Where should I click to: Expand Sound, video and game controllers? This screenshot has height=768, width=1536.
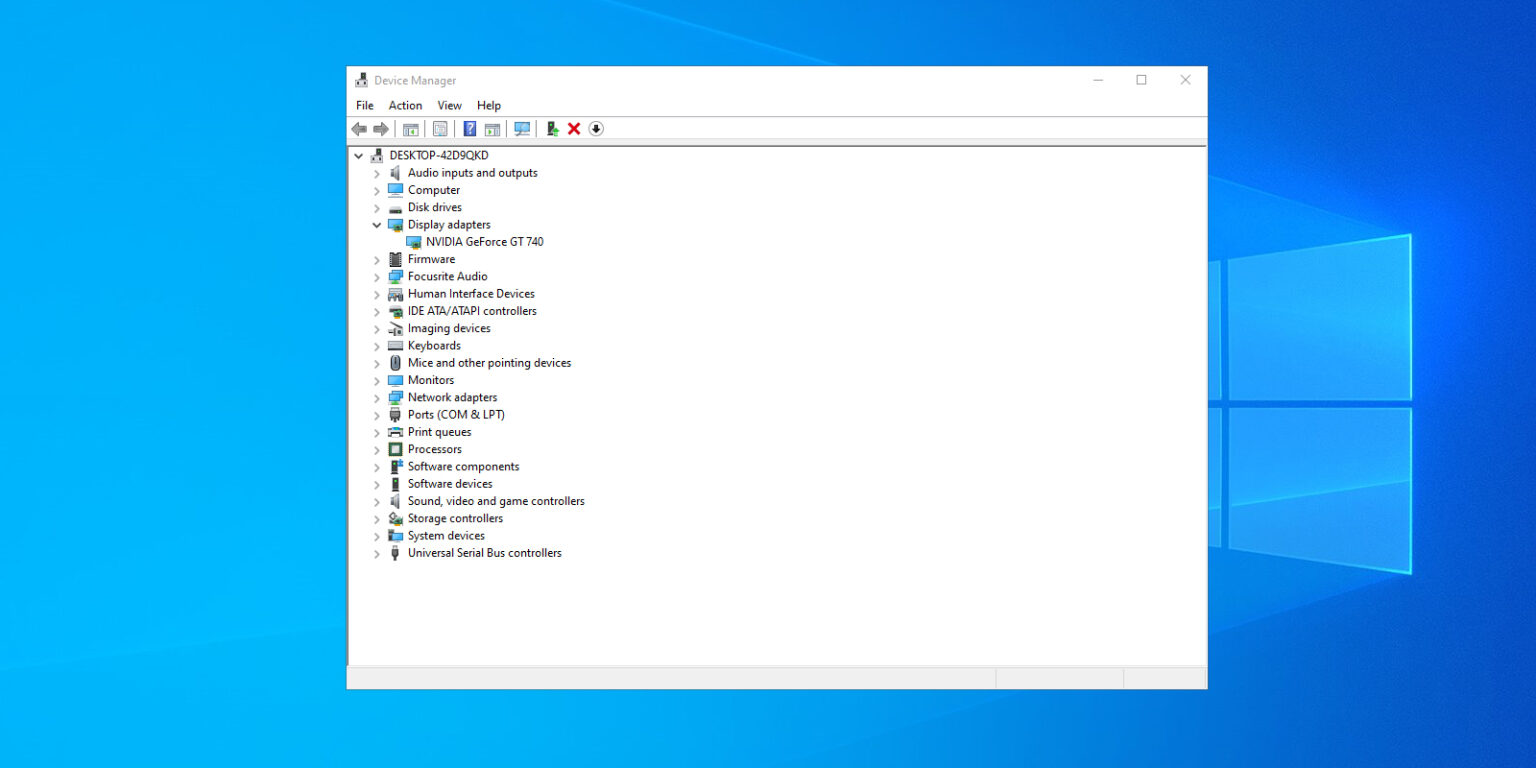[x=377, y=502]
